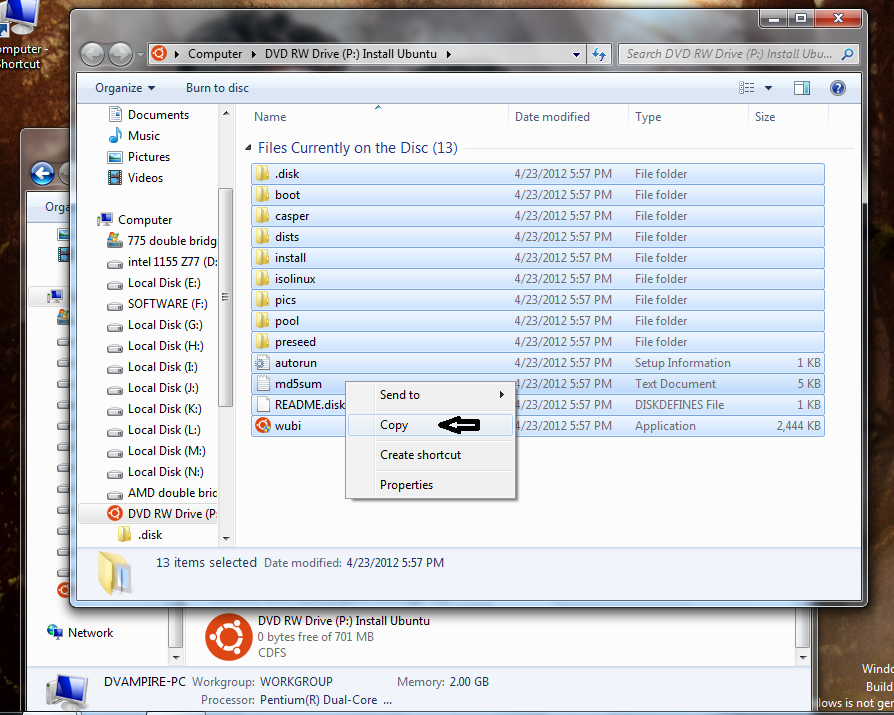Select AMD double bridge drive in navigation pane
Screen dimensions: 894x715
162,493
